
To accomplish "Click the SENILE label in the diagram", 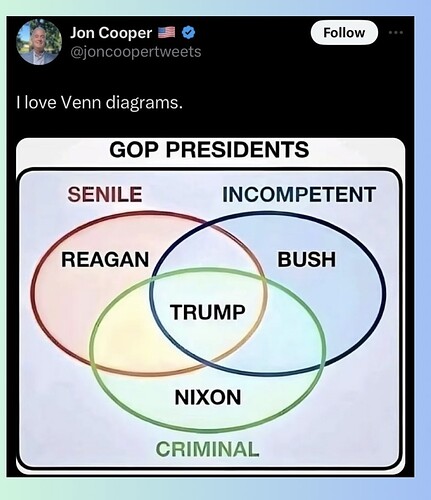I will (x=105, y=194).
